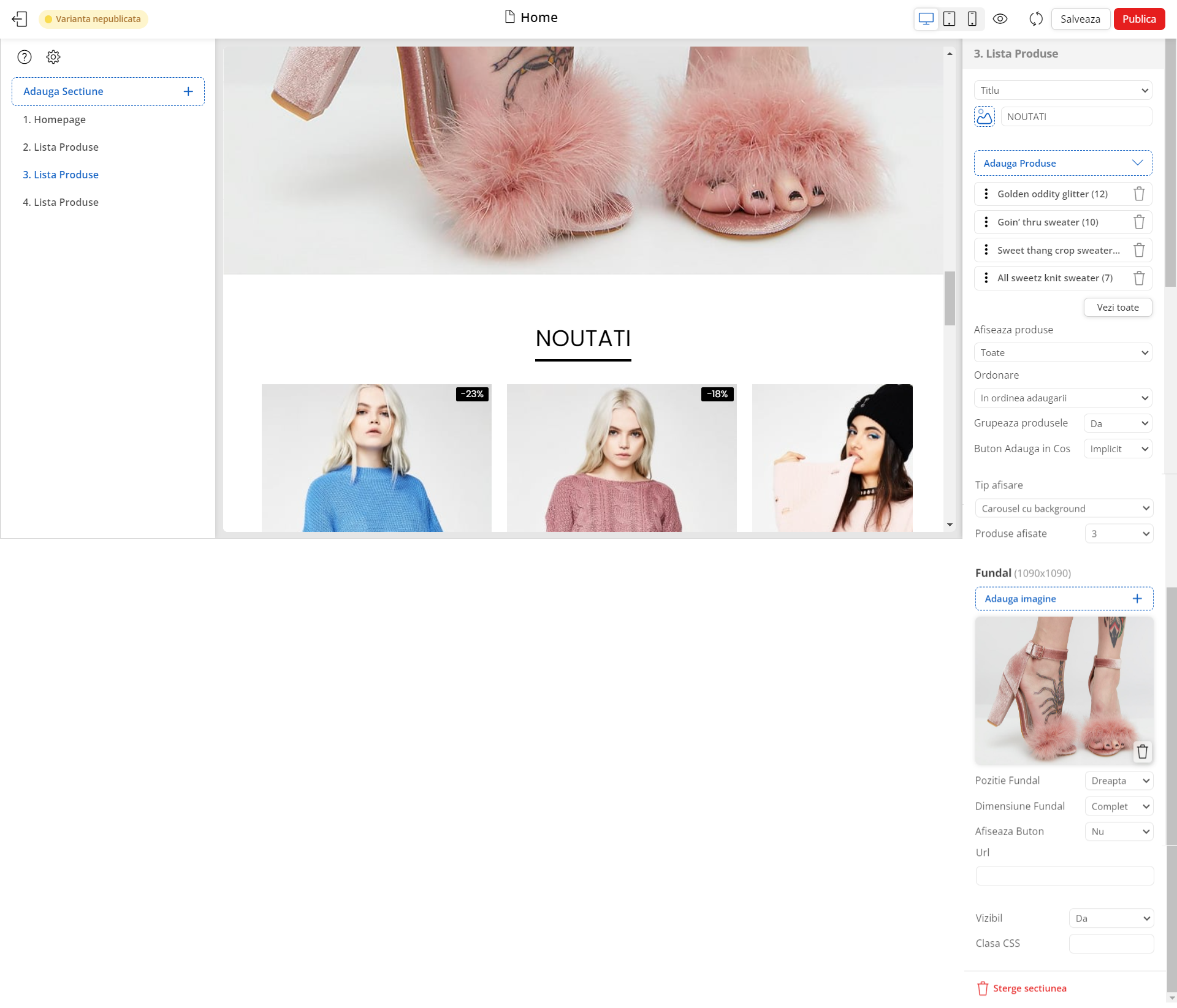The height and width of the screenshot is (1008, 1177).
Task: Open the 'Tip afisare' dropdown
Action: point(1064,508)
